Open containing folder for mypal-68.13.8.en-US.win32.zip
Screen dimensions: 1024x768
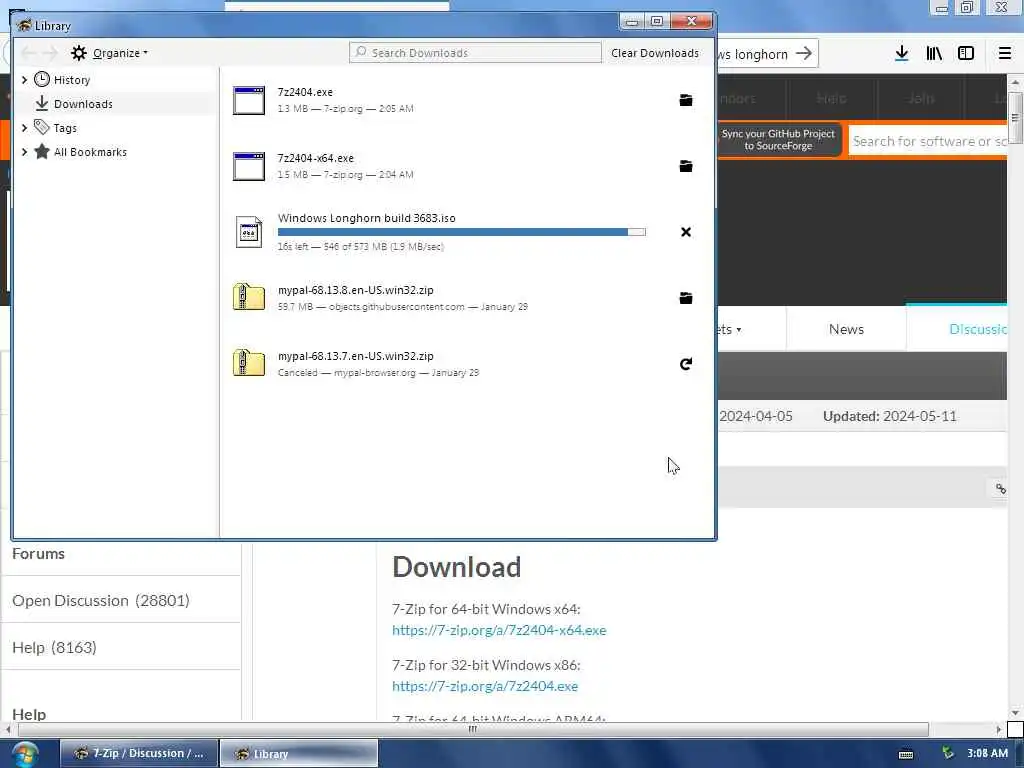coord(686,298)
